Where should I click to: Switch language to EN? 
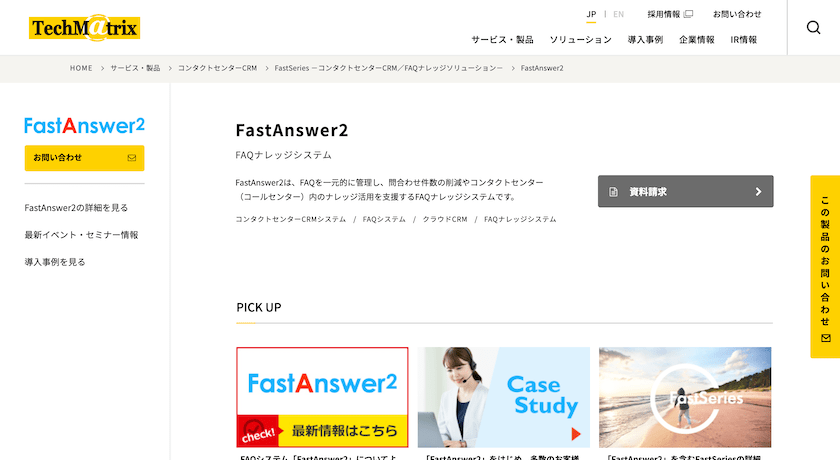[618, 14]
